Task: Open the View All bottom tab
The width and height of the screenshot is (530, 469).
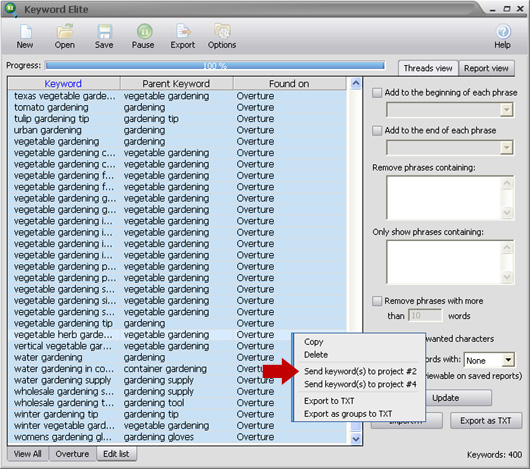Action: [28, 454]
